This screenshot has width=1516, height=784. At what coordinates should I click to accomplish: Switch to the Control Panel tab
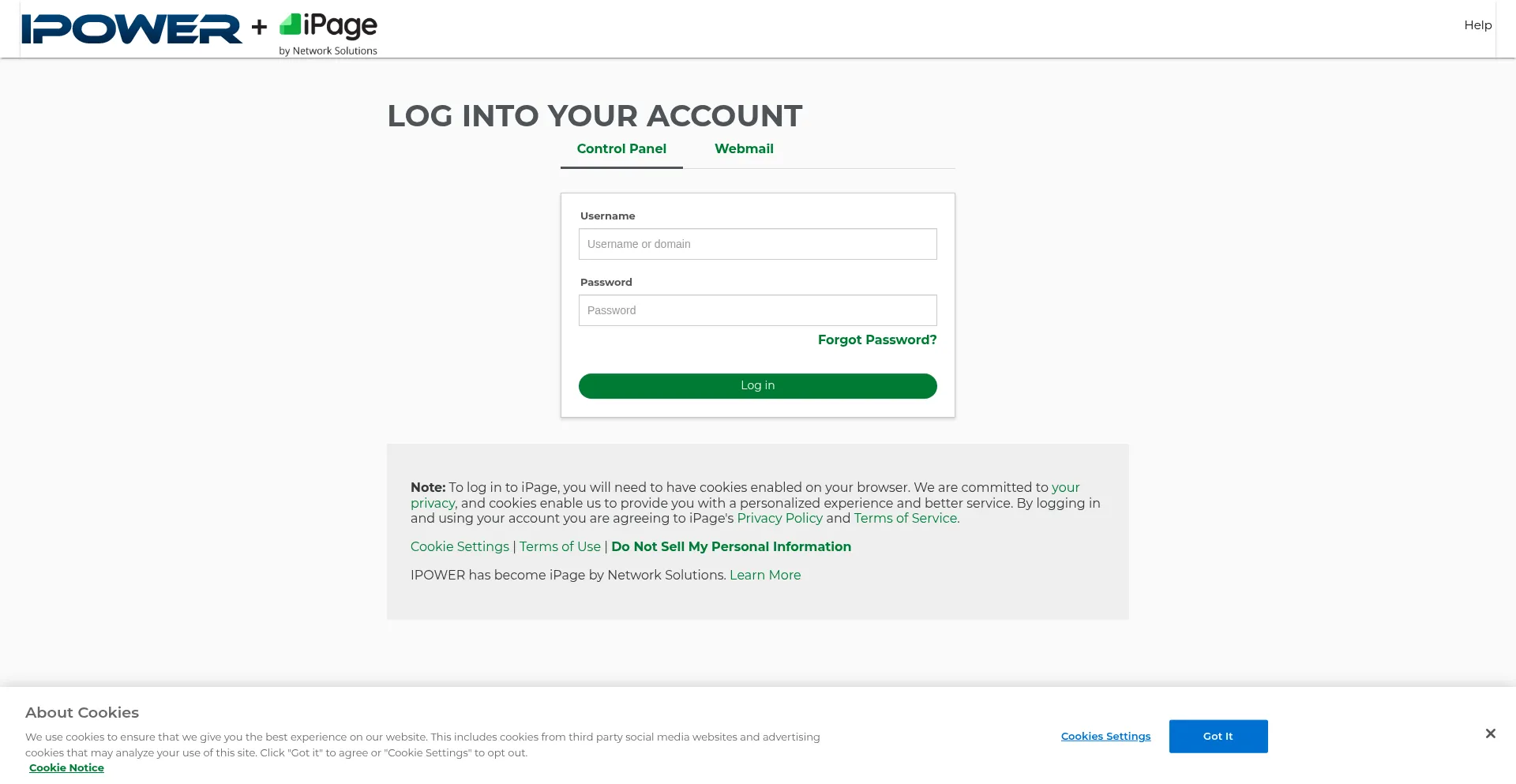pos(621,149)
